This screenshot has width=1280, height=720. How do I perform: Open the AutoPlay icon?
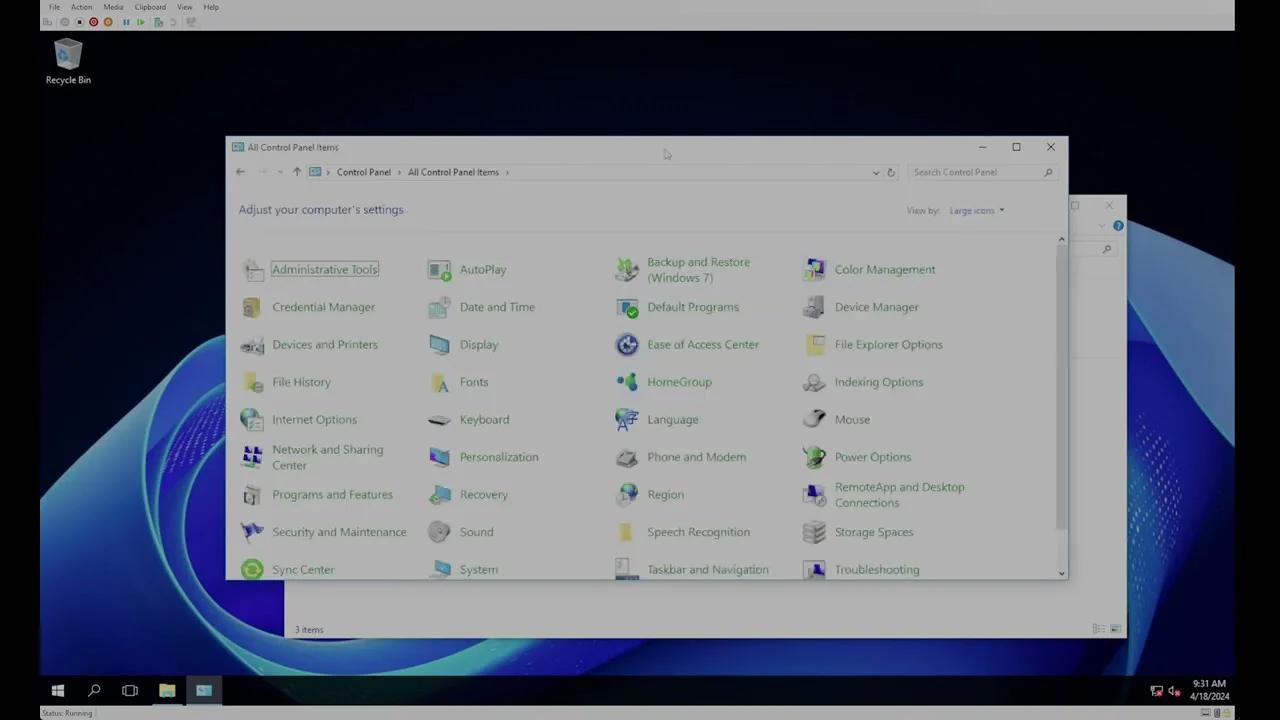pyautogui.click(x=439, y=270)
